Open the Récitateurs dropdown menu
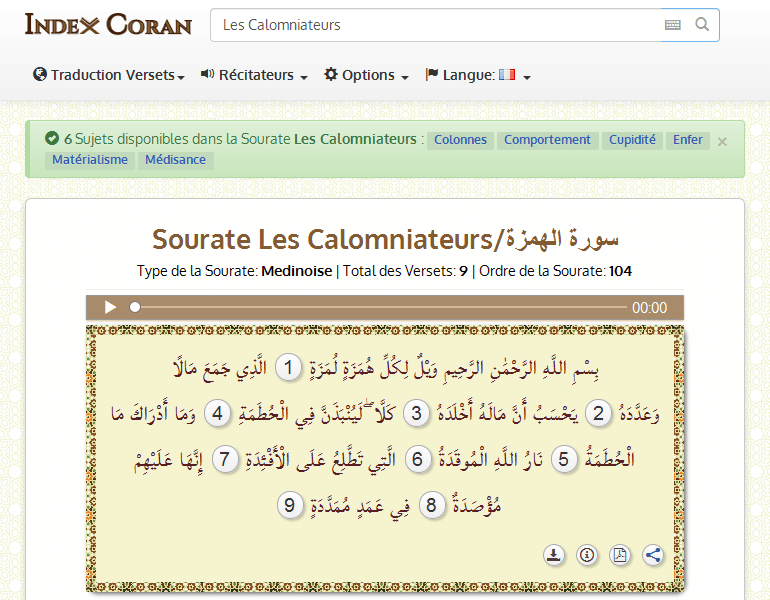 click(254, 75)
